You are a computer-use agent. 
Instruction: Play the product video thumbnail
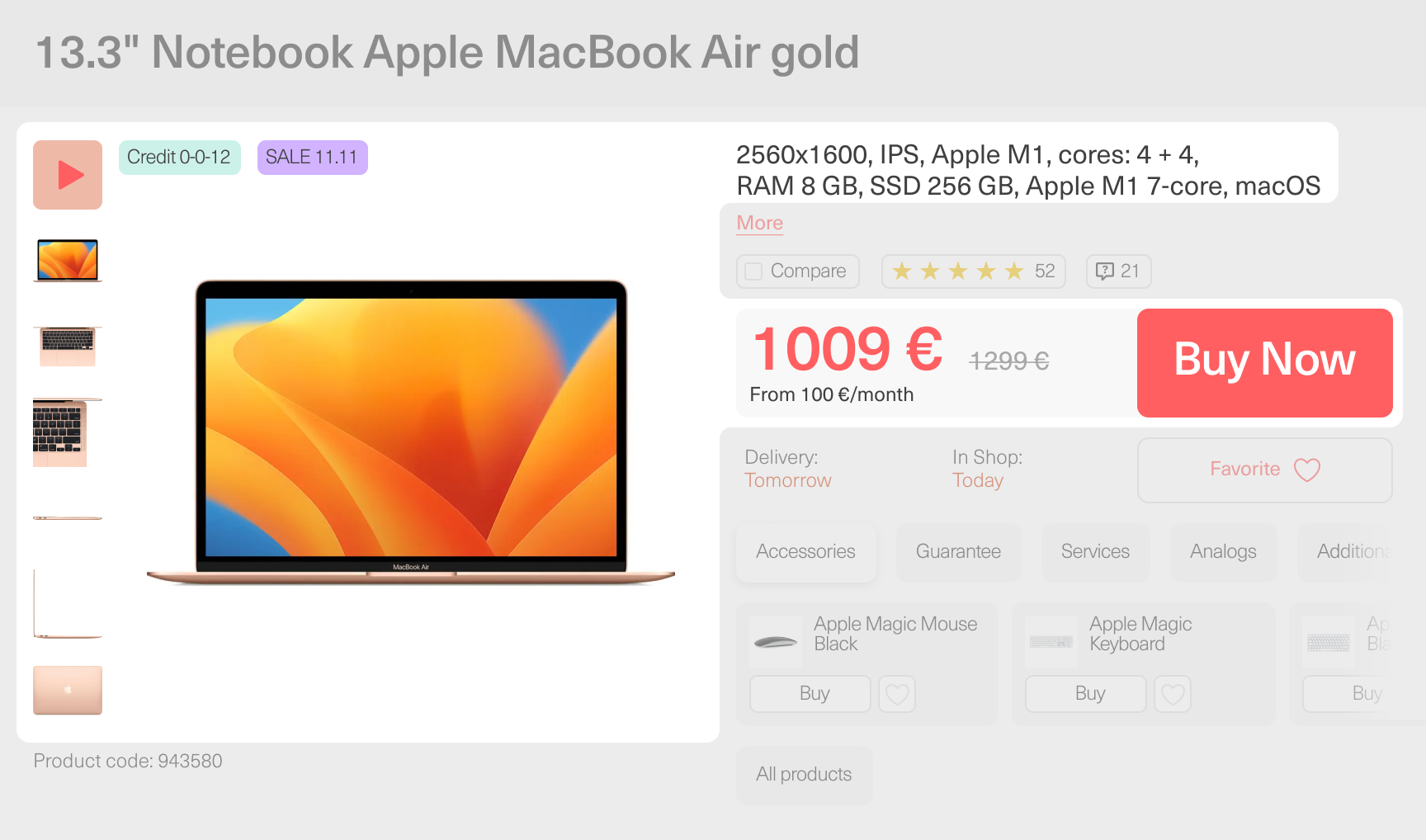tap(68, 175)
